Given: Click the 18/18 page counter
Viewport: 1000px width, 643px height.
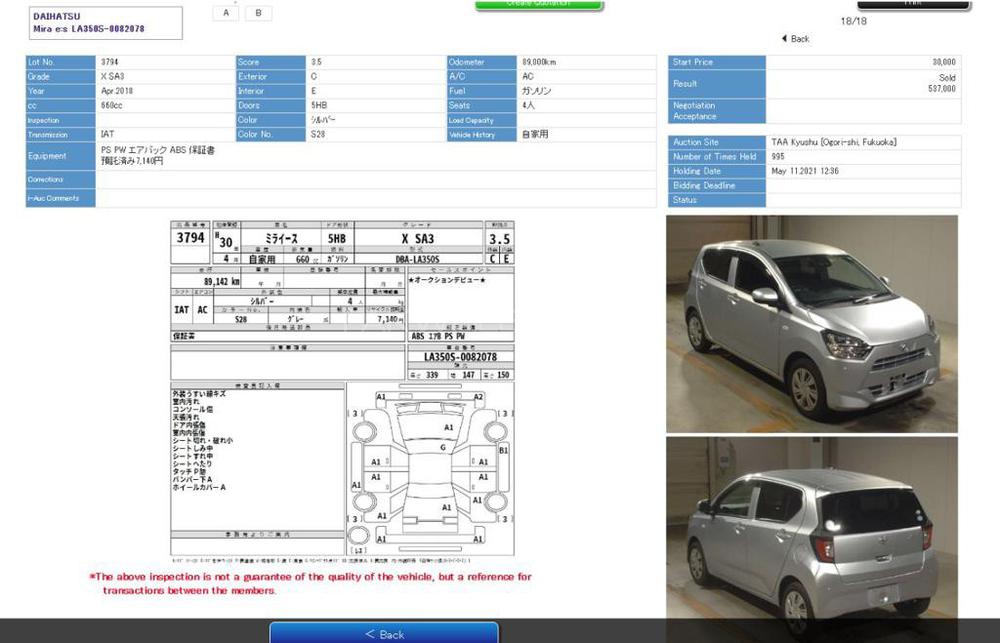Looking at the screenshot, I should tap(853, 20).
